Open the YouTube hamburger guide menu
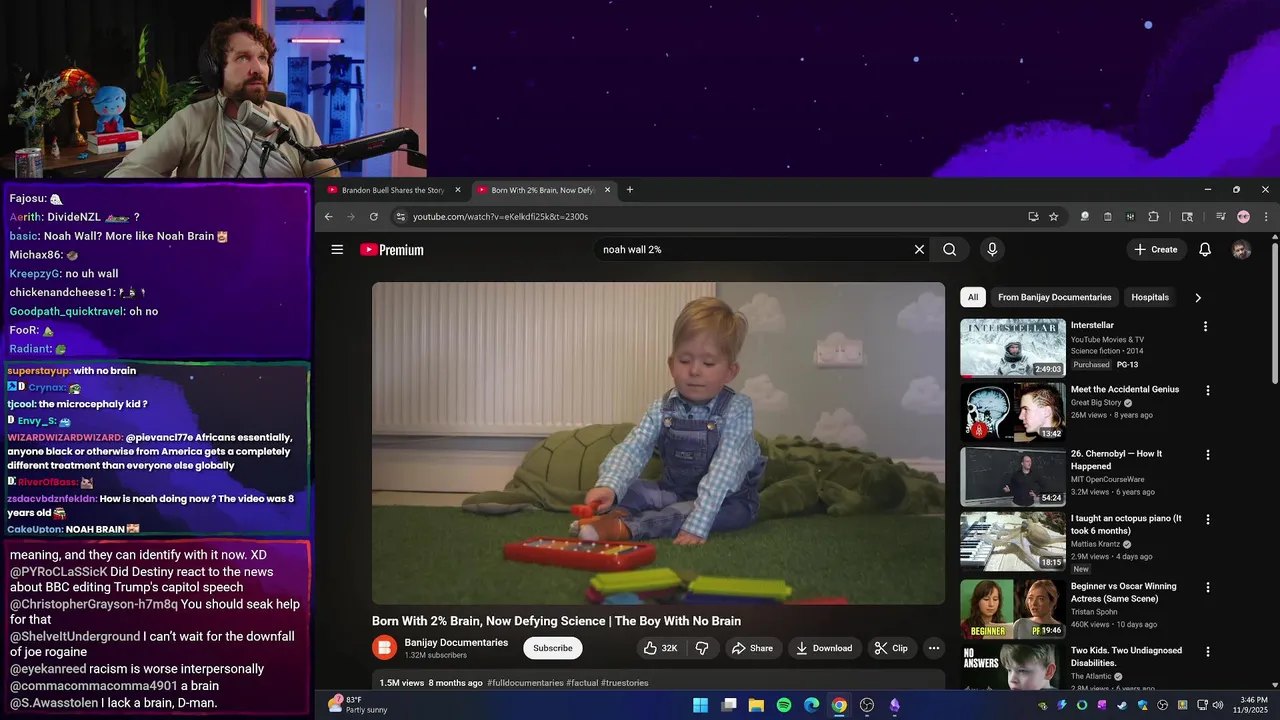The width and height of the screenshot is (1280, 720). pos(337,250)
